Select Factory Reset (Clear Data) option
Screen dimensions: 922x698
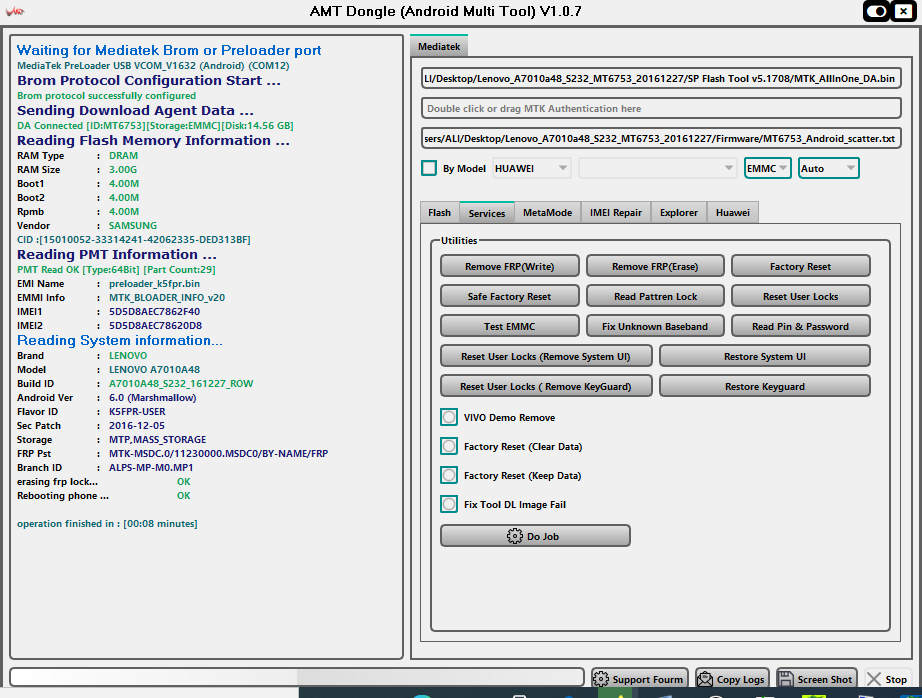click(x=449, y=446)
